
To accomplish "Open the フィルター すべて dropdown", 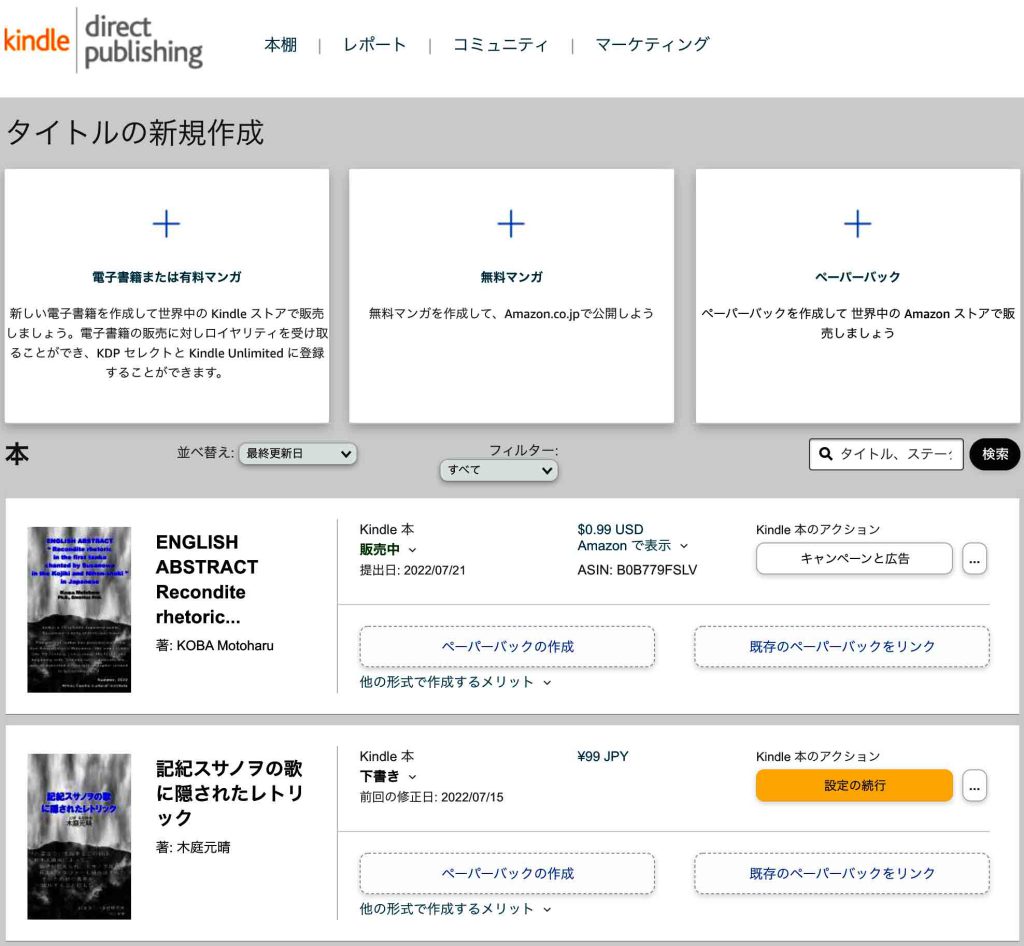I will pyautogui.click(x=499, y=470).
